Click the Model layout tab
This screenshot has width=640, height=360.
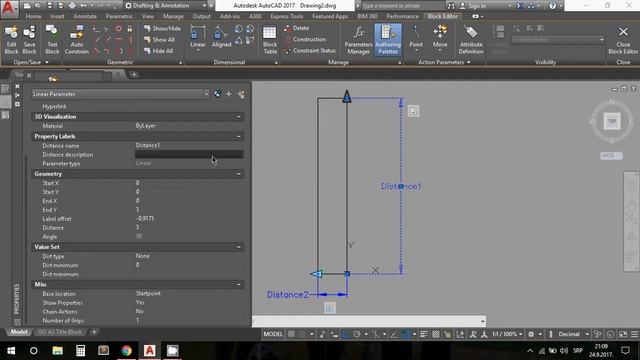click(x=19, y=332)
